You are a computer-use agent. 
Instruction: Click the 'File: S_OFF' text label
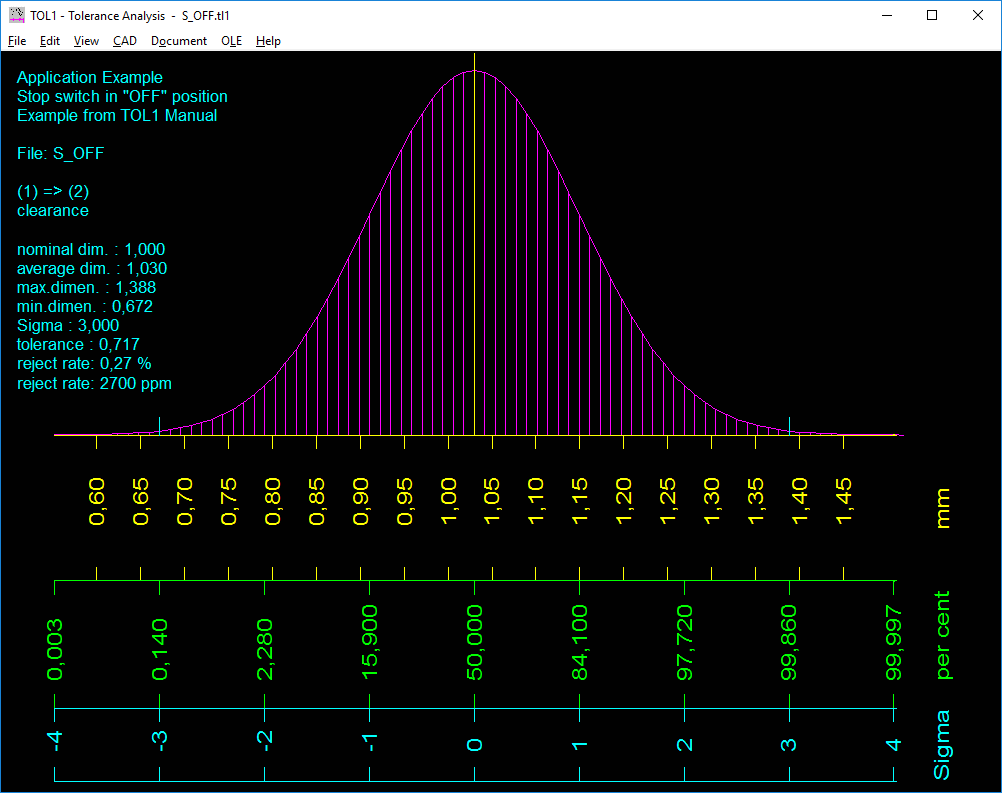pos(60,153)
